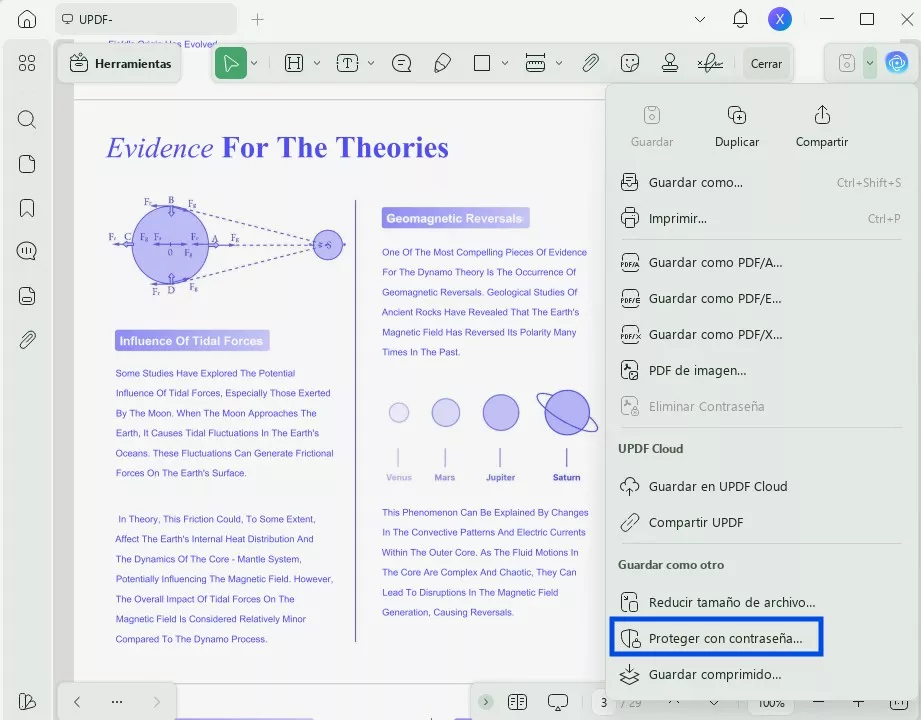Select Guardar como PDF/E...
Screen dimensions: 921x720
pyautogui.click(x=761, y=298)
